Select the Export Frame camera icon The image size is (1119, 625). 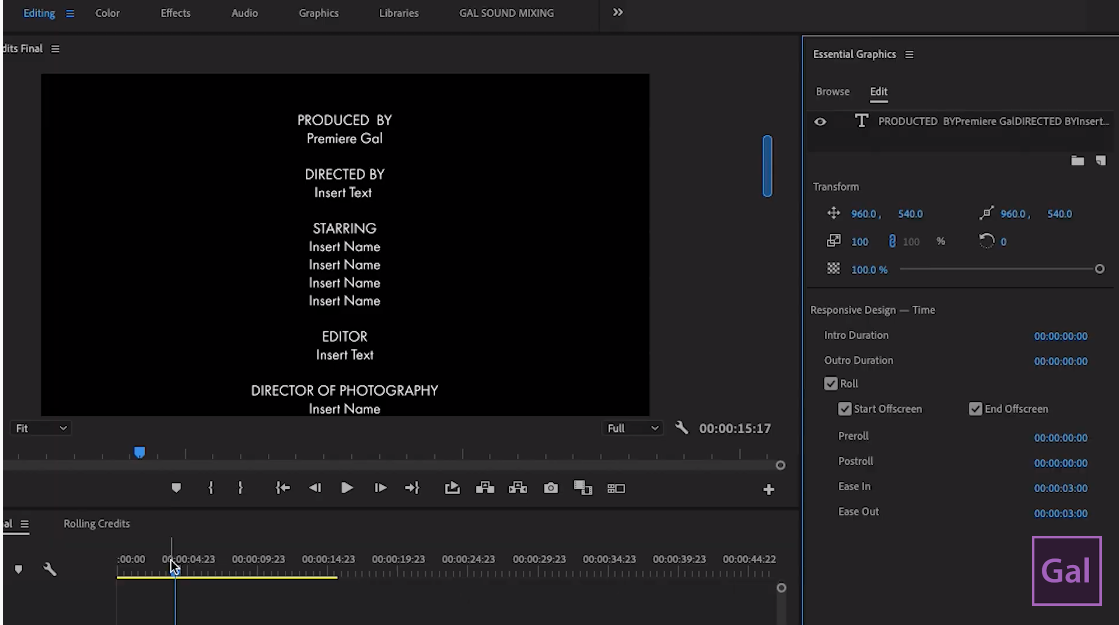pyautogui.click(x=551, y=487)
